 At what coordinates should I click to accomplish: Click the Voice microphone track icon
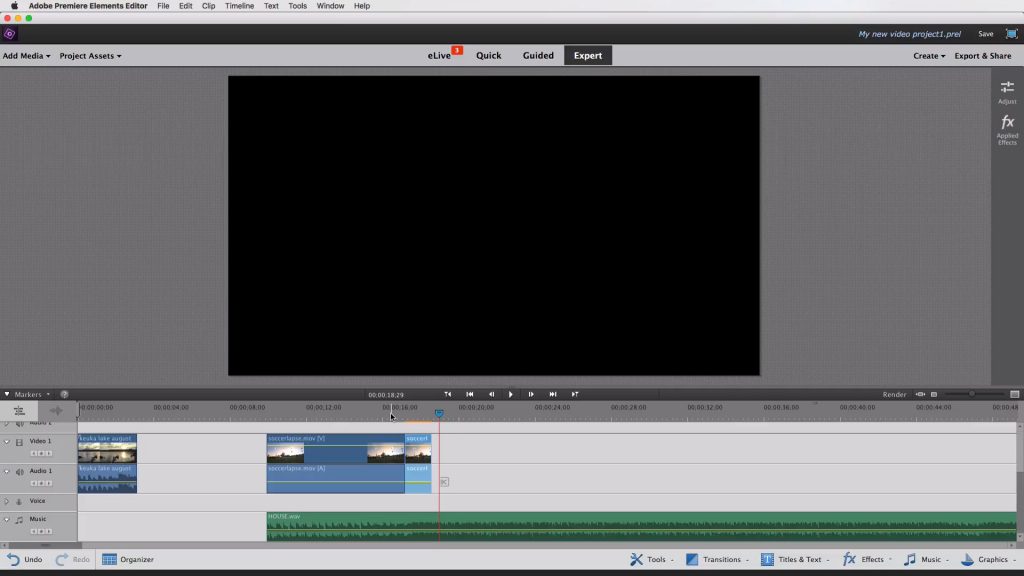coord(19,502)
